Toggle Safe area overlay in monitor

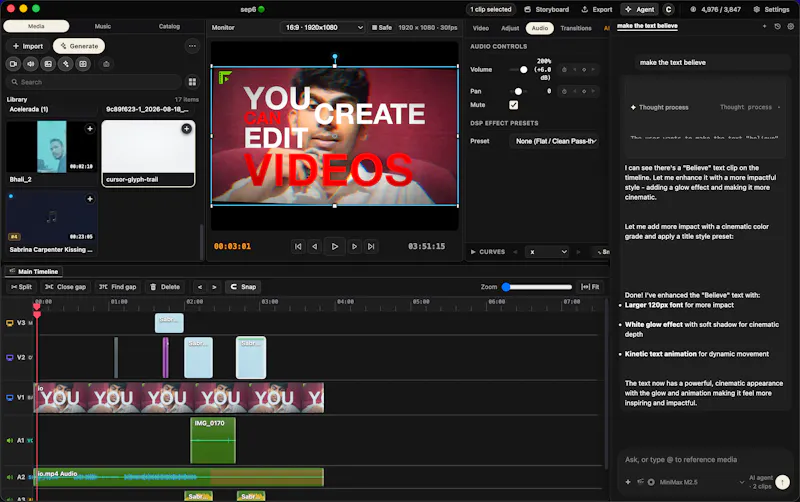click(382, 28)
